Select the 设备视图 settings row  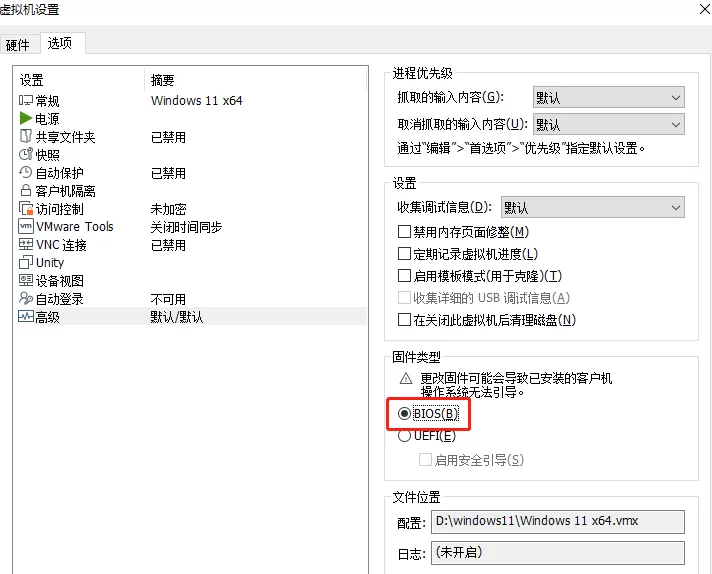(x=191, y=281)
